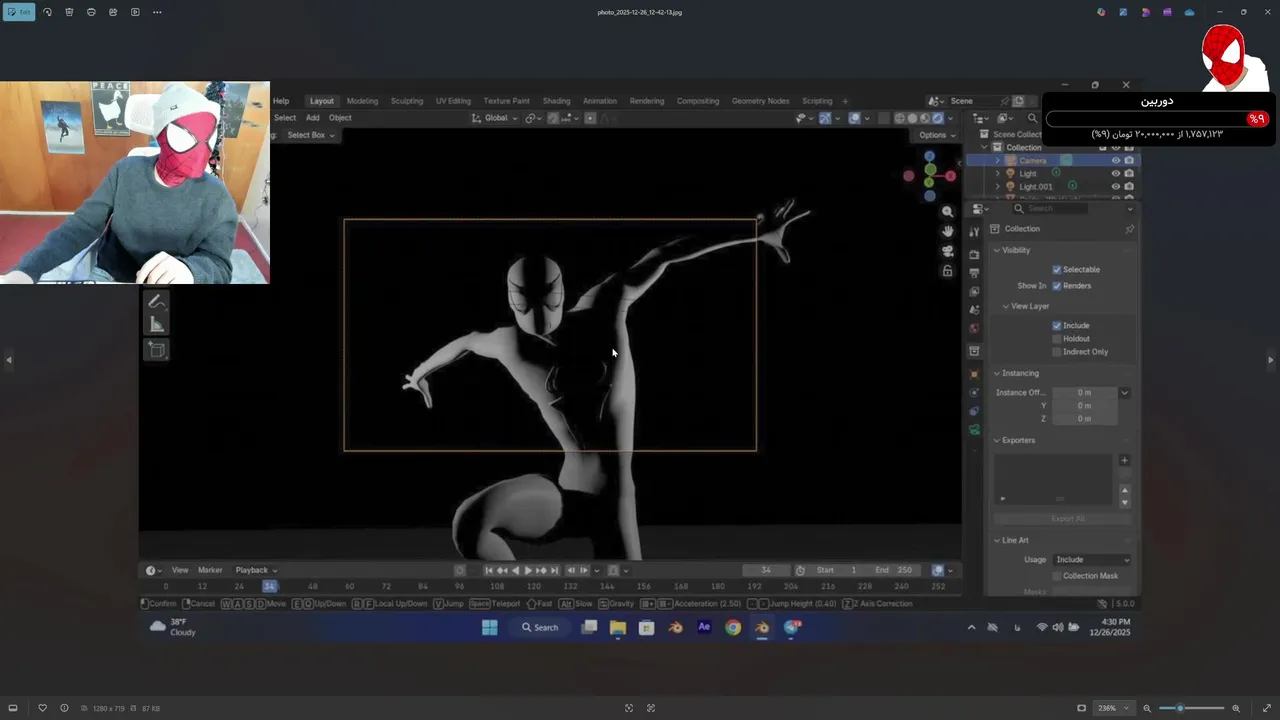Open the Render properties tab icon
This screenshot has width=1280, height=720.
(974, 254)
